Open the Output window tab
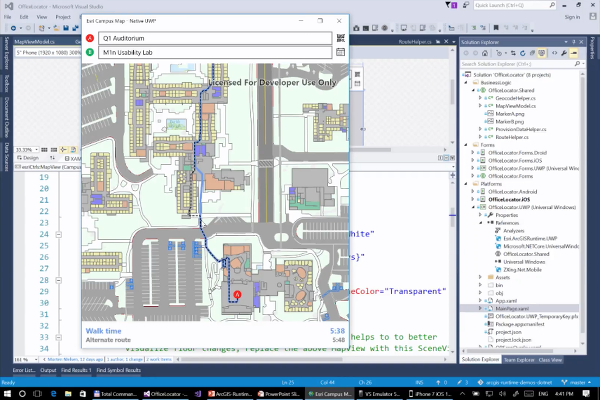The width and height of the screenshot is (600, 400). [48, 370]
